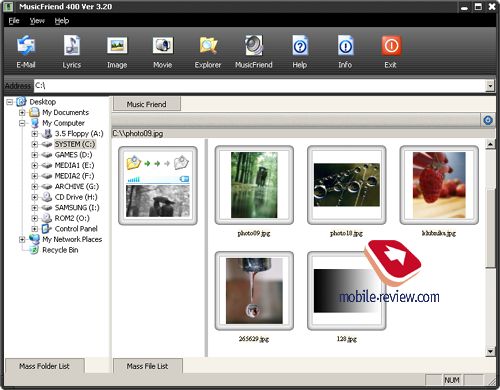Select the Mass Folder List tab
Screen dimensions: 500x390
tap(44, 366)
